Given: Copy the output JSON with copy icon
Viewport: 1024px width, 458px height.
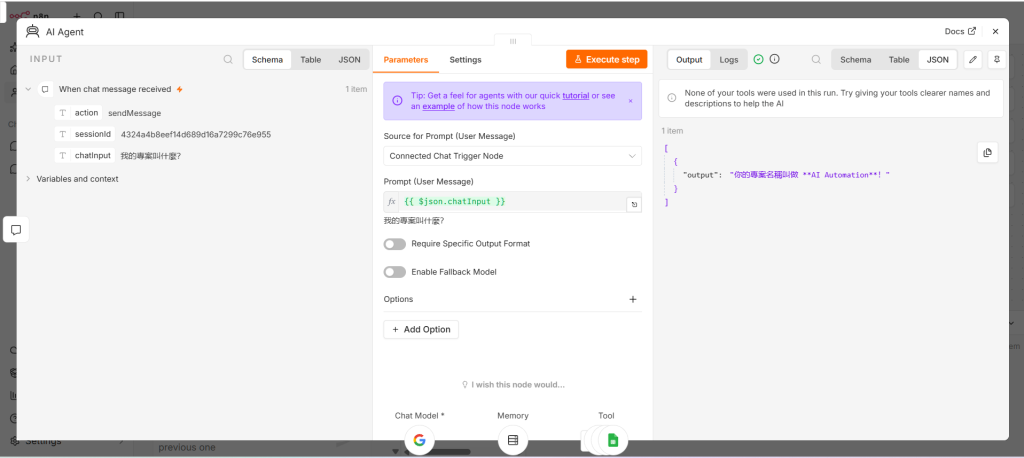Looking at the screenshot, I should tap(987, 152).
